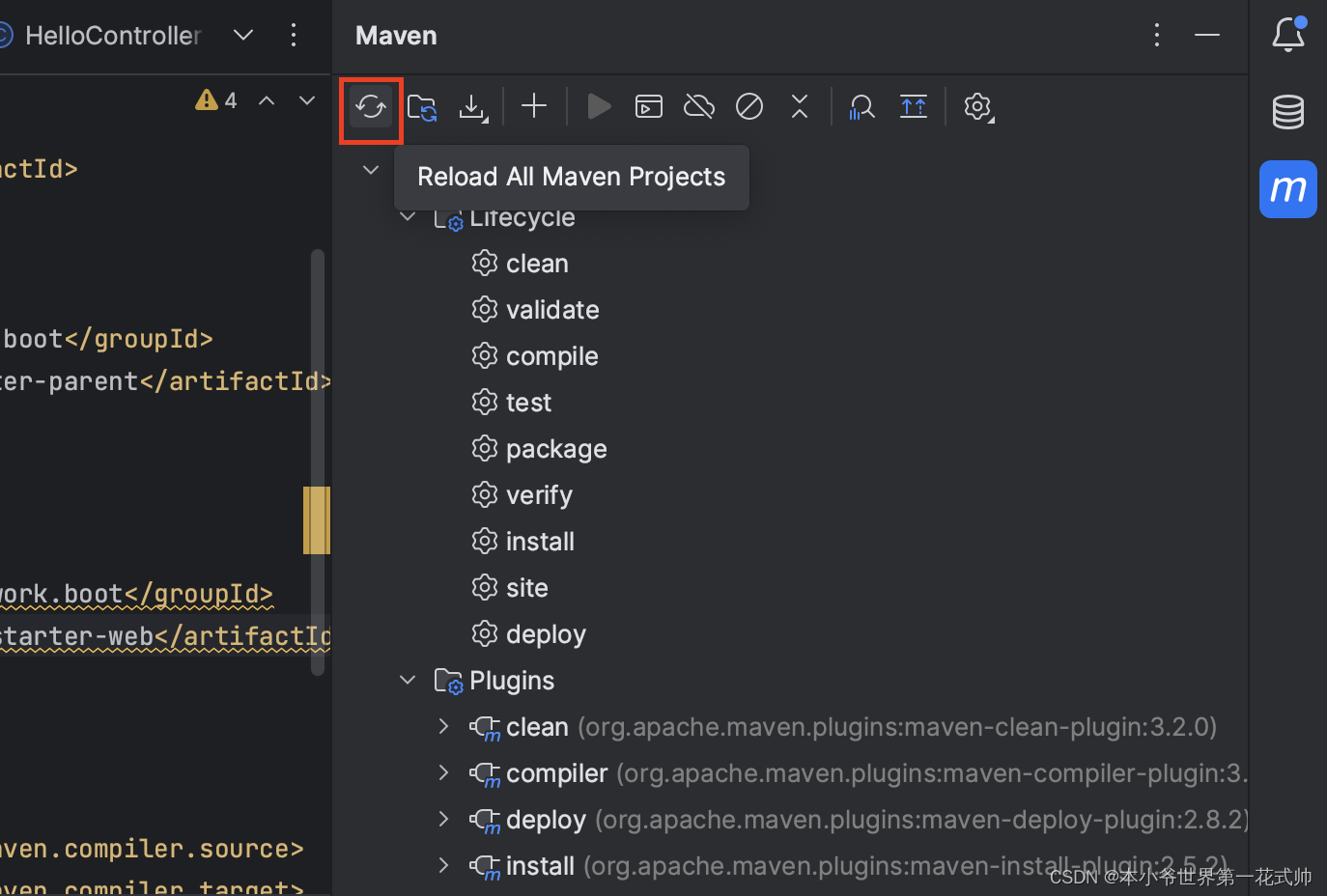Select the install lifecycle goal
Image resolution: width=1327 pixels, height=896 pixels.
(x=522, y=542)
